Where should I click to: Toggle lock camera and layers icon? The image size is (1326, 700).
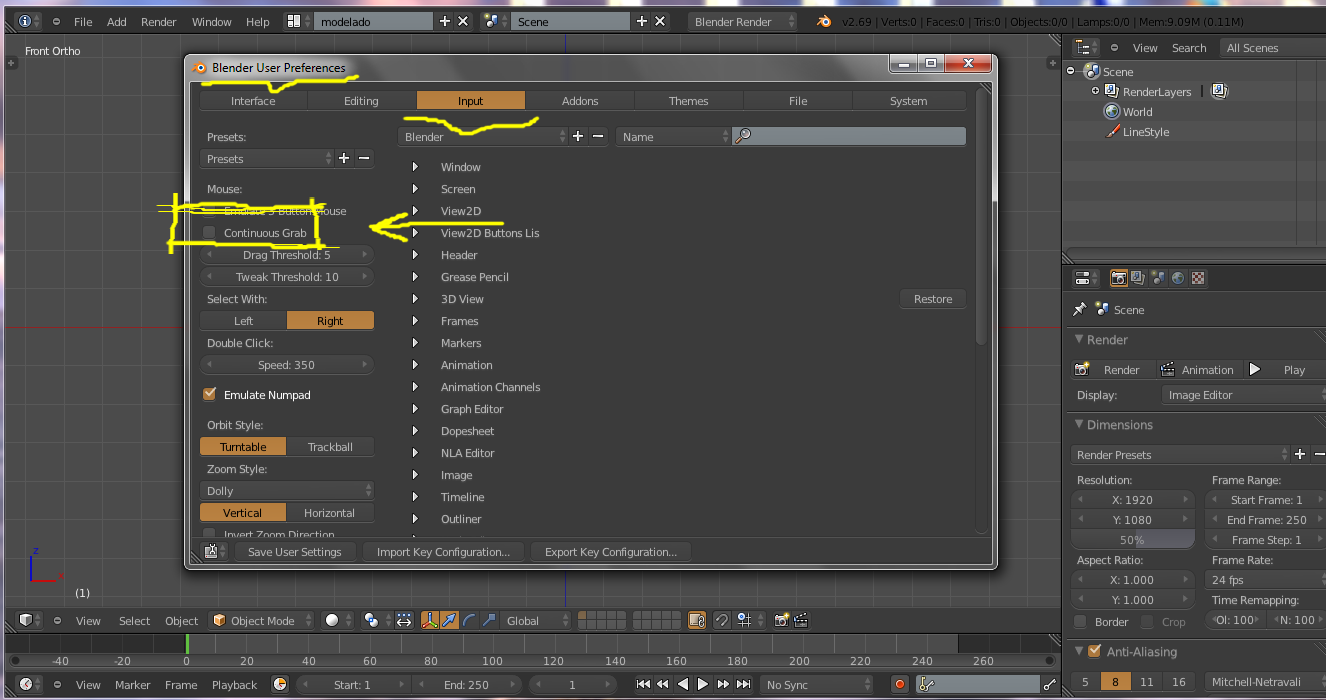coord(697,621)
